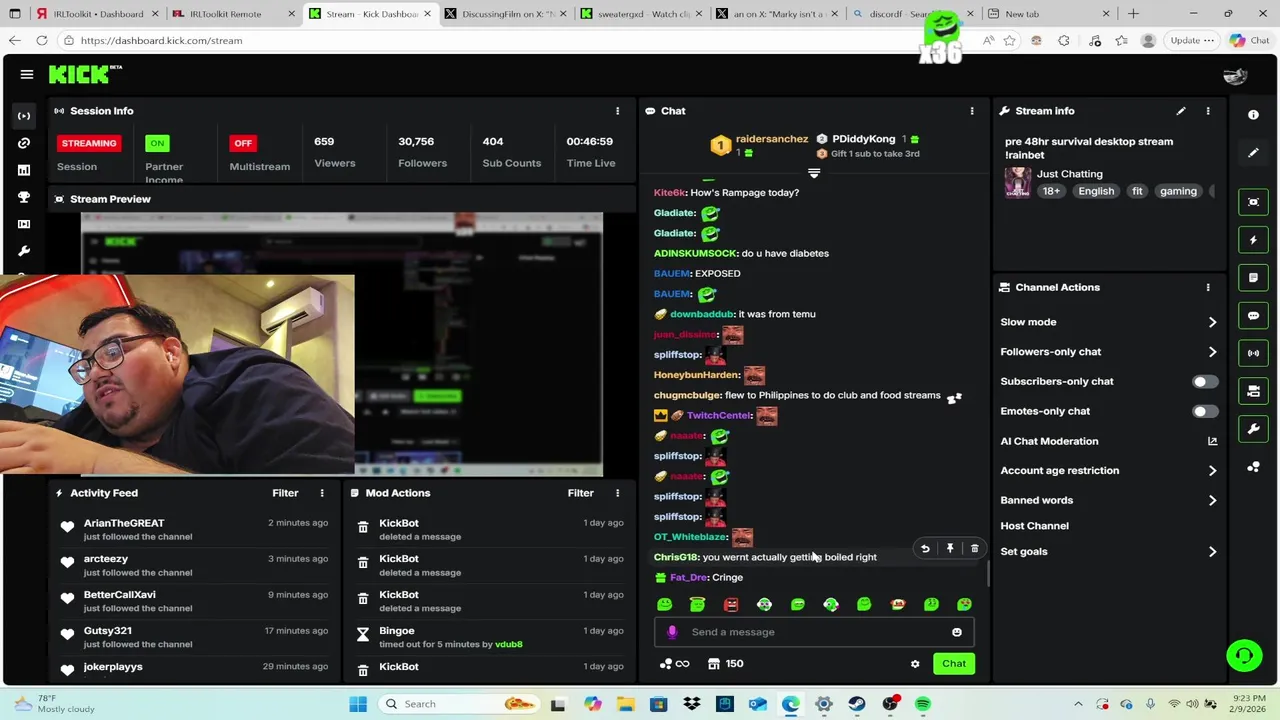
Task: Pin the ChrisG18 chat message
Action: 950,548
